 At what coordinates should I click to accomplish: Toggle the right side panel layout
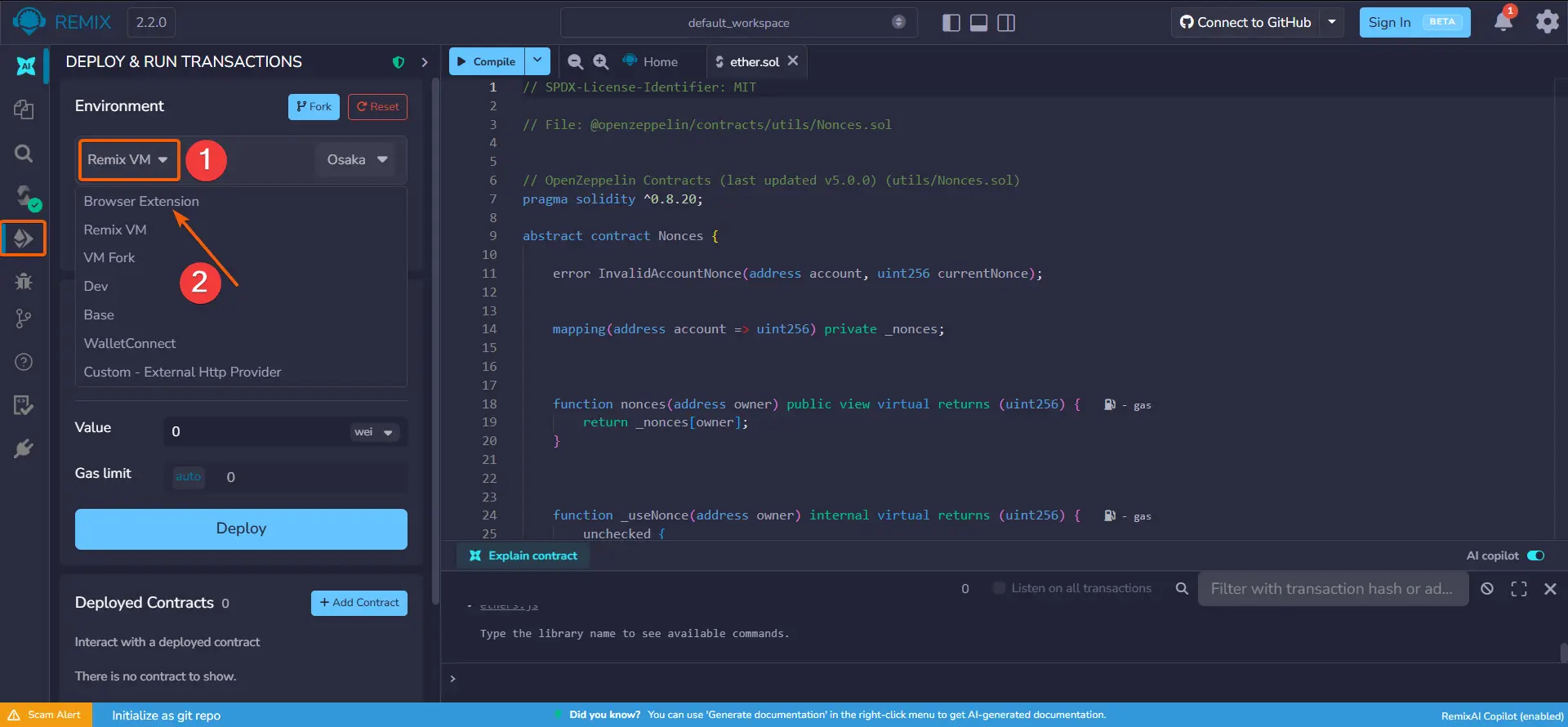(x=1006, y=22)
